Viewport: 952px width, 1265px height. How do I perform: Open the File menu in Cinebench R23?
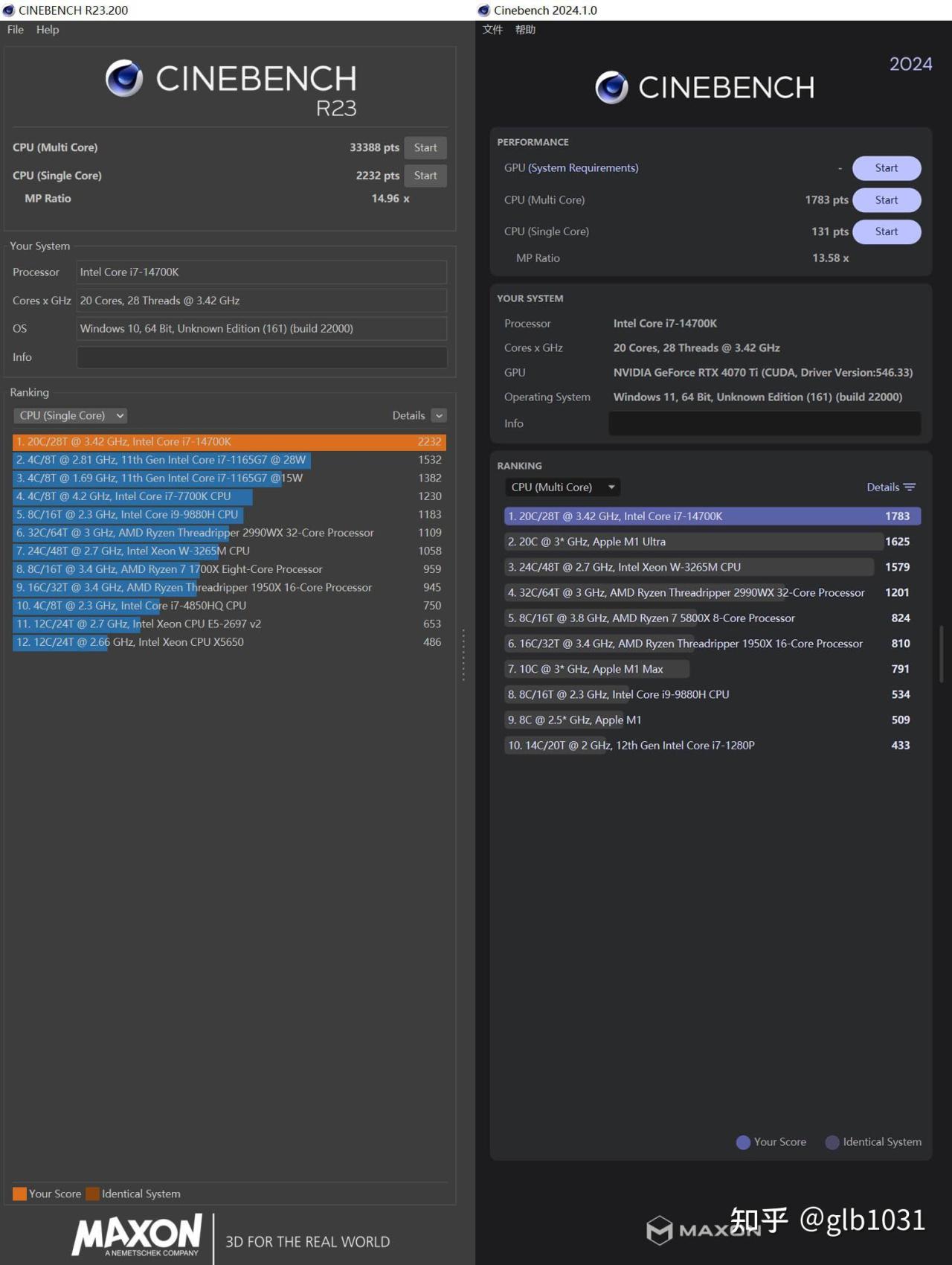16,30
